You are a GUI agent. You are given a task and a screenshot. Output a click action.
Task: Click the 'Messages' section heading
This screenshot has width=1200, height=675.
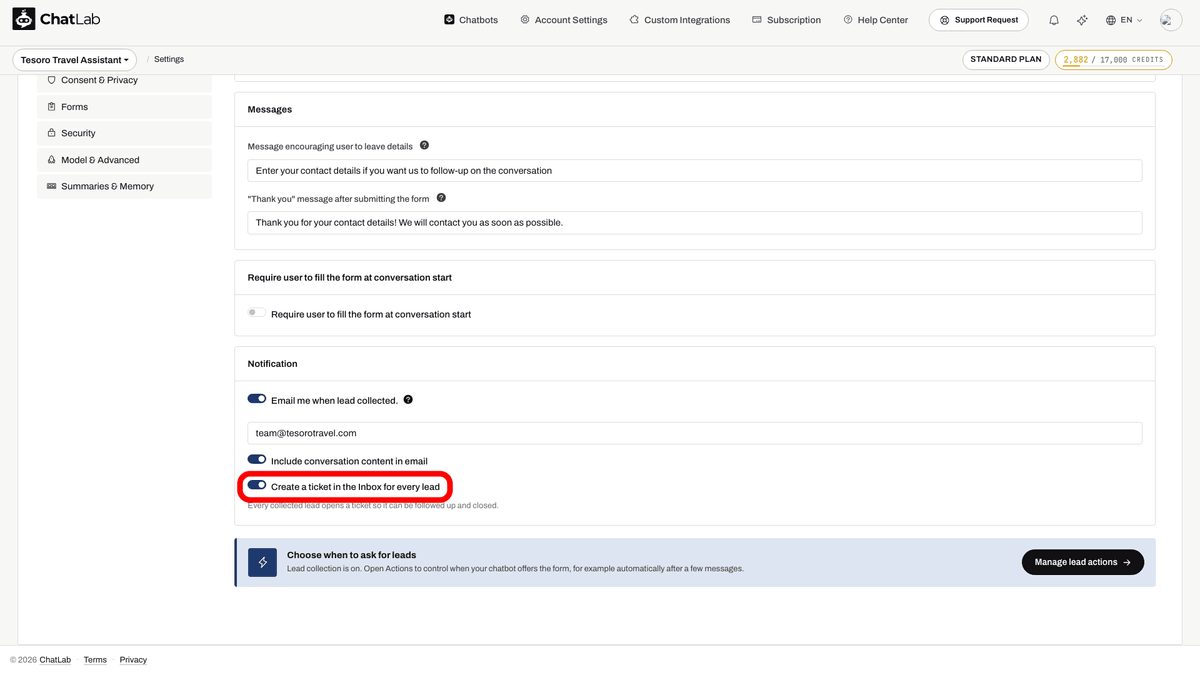point(270,109)
